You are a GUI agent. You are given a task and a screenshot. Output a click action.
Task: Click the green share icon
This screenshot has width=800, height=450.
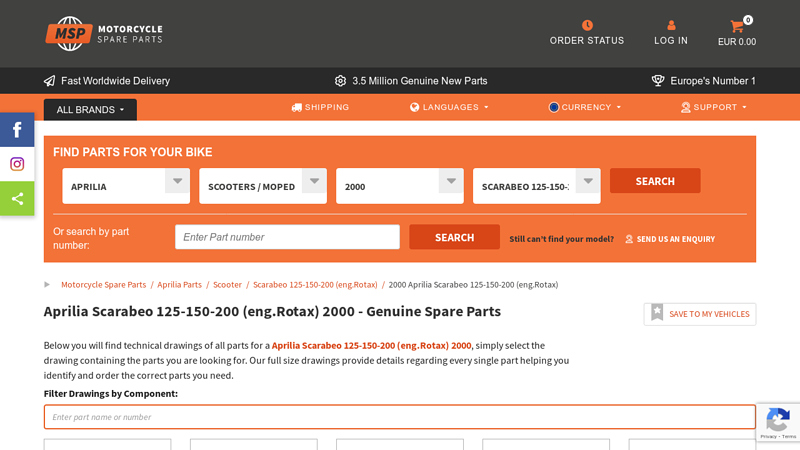(17, 198)
